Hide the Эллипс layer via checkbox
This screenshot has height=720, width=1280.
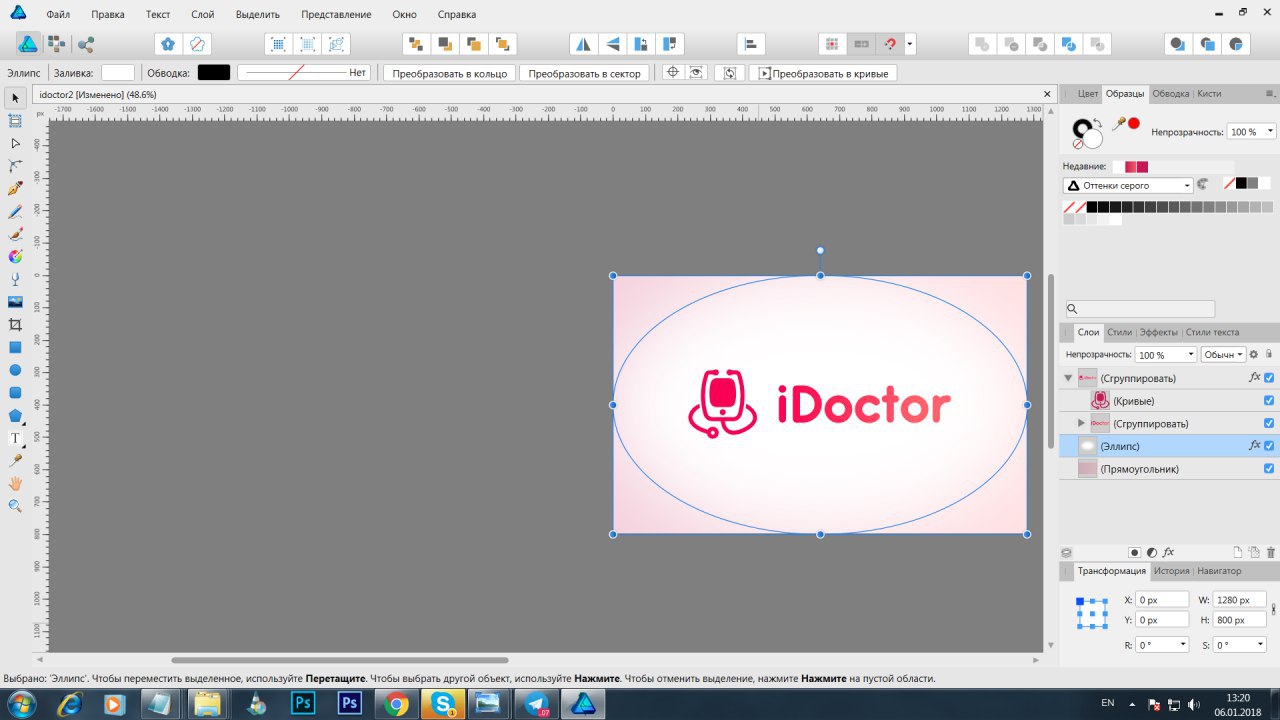point(1269,446)
